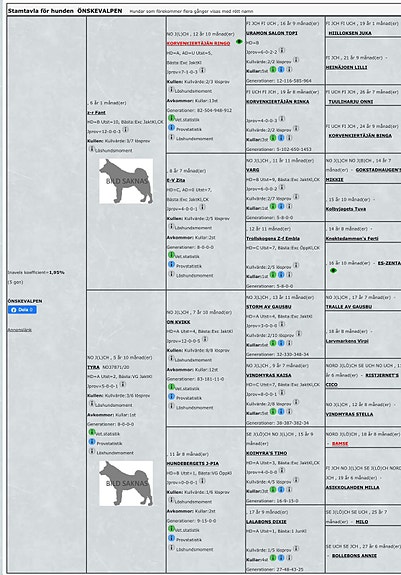Screen dimensions: 401x575
Task: Open Provstatistik blue info icon under E-V Zita
Action: 171,264
